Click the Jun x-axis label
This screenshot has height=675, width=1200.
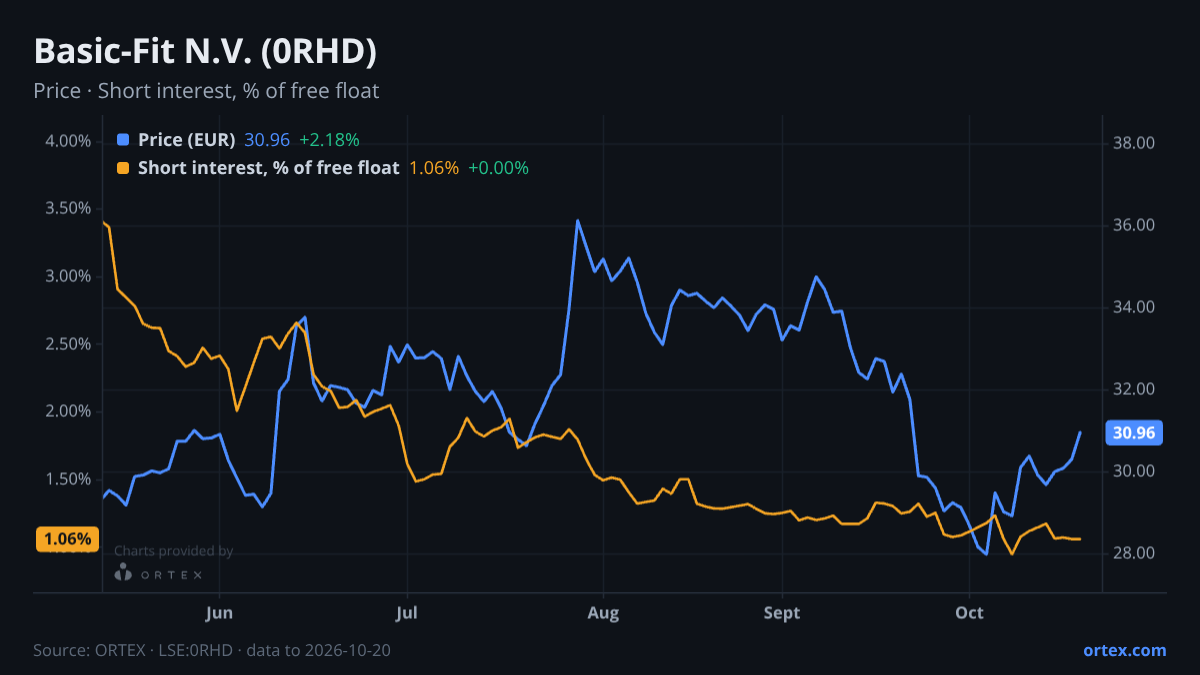click(218, 612)
